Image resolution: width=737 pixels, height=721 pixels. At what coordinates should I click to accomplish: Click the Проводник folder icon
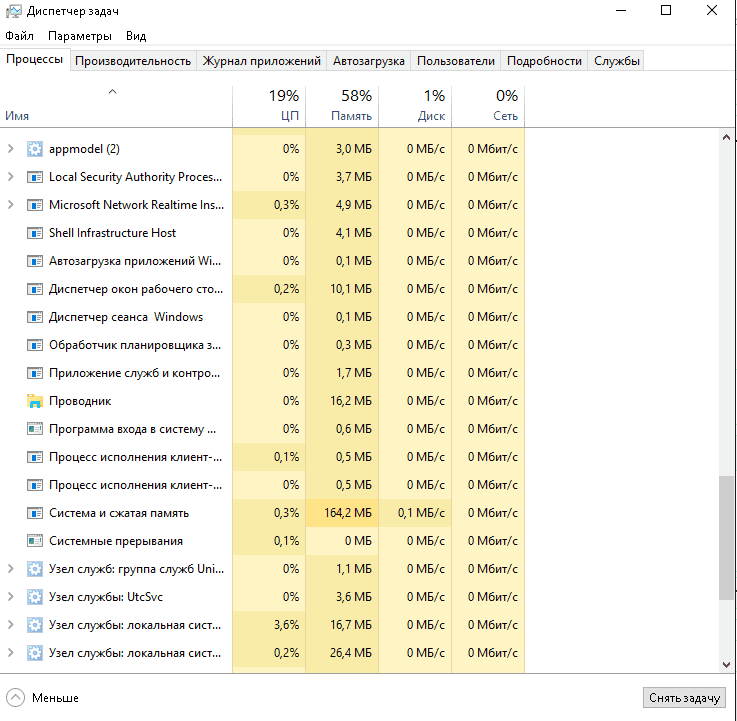(x=35, y=401)
